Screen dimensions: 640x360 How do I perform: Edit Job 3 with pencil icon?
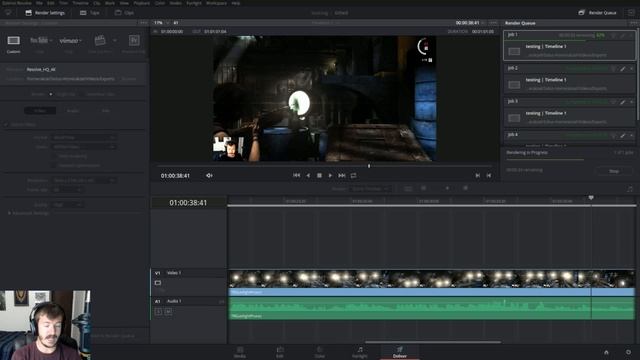tap(623, 102)
